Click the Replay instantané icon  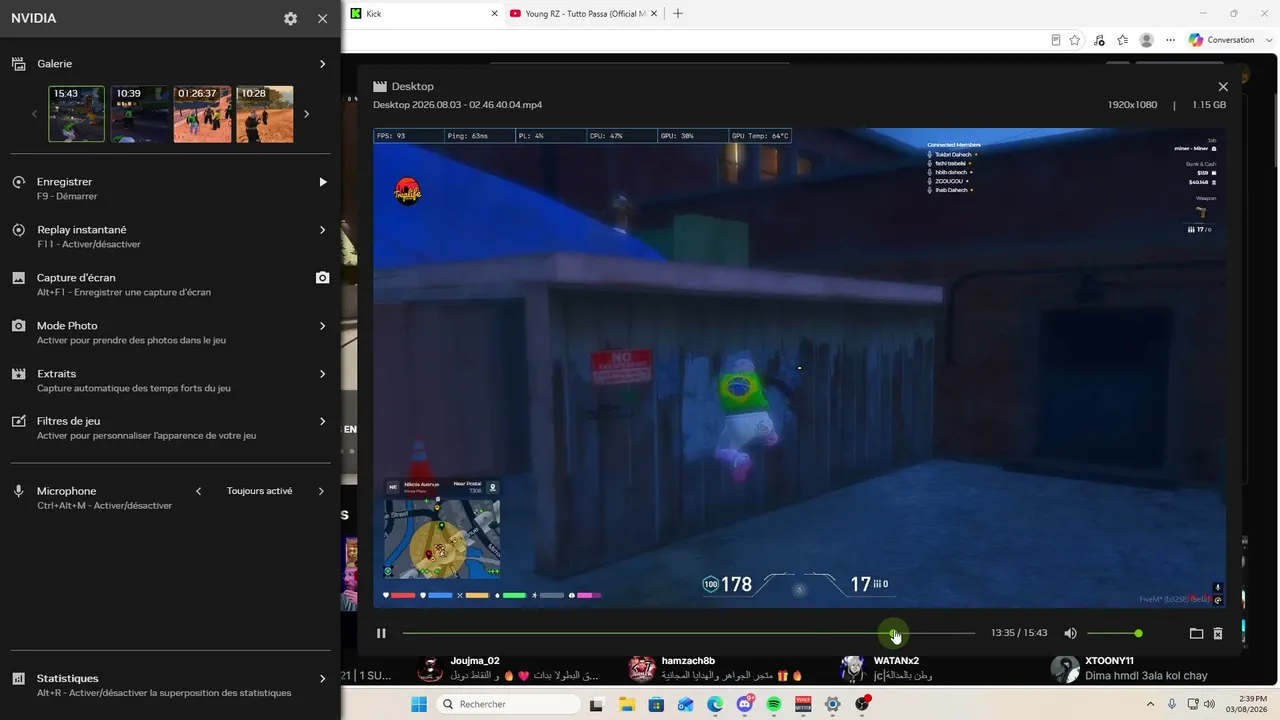click(18, 230)
